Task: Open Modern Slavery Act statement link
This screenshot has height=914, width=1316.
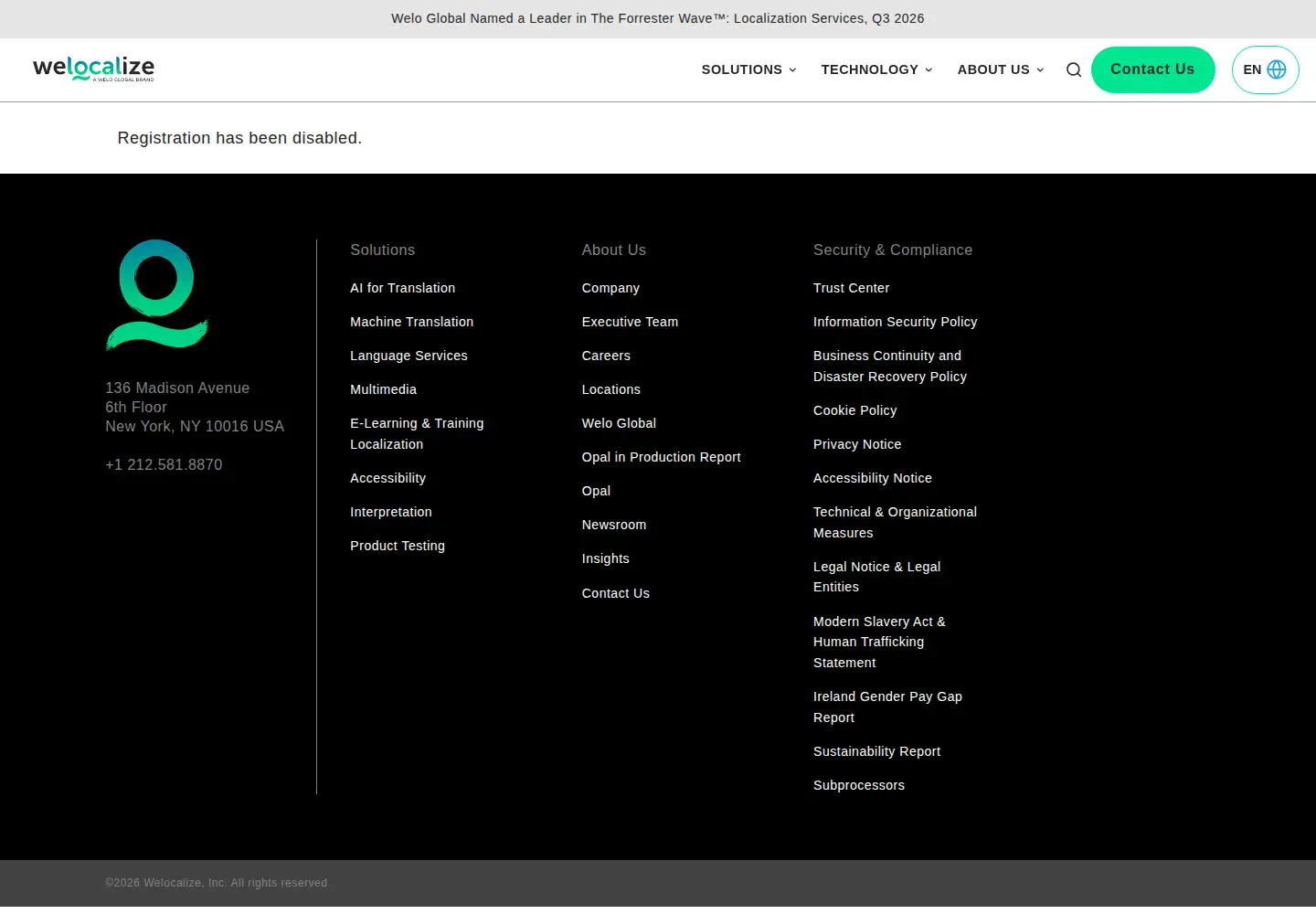Action: point(880,642)
